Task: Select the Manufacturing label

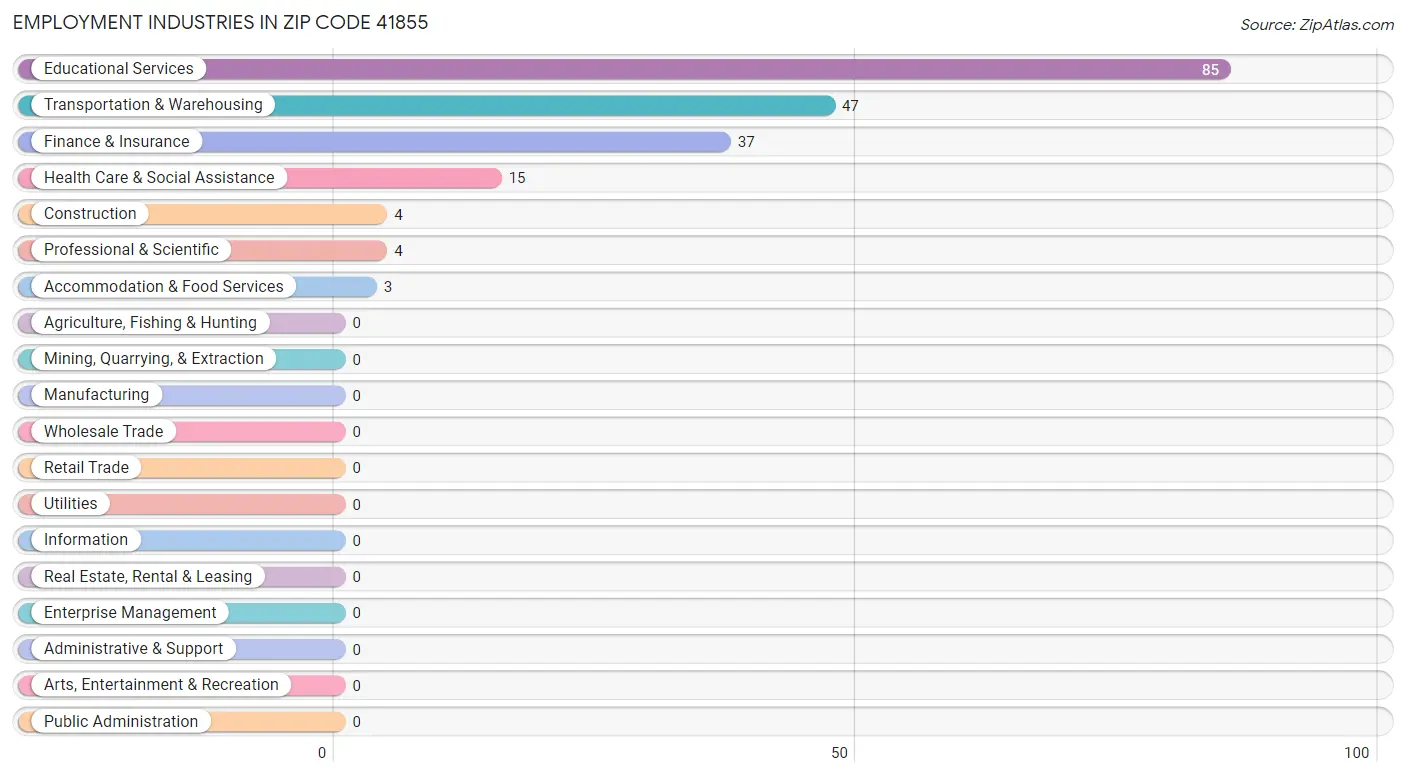Action: 96,395
